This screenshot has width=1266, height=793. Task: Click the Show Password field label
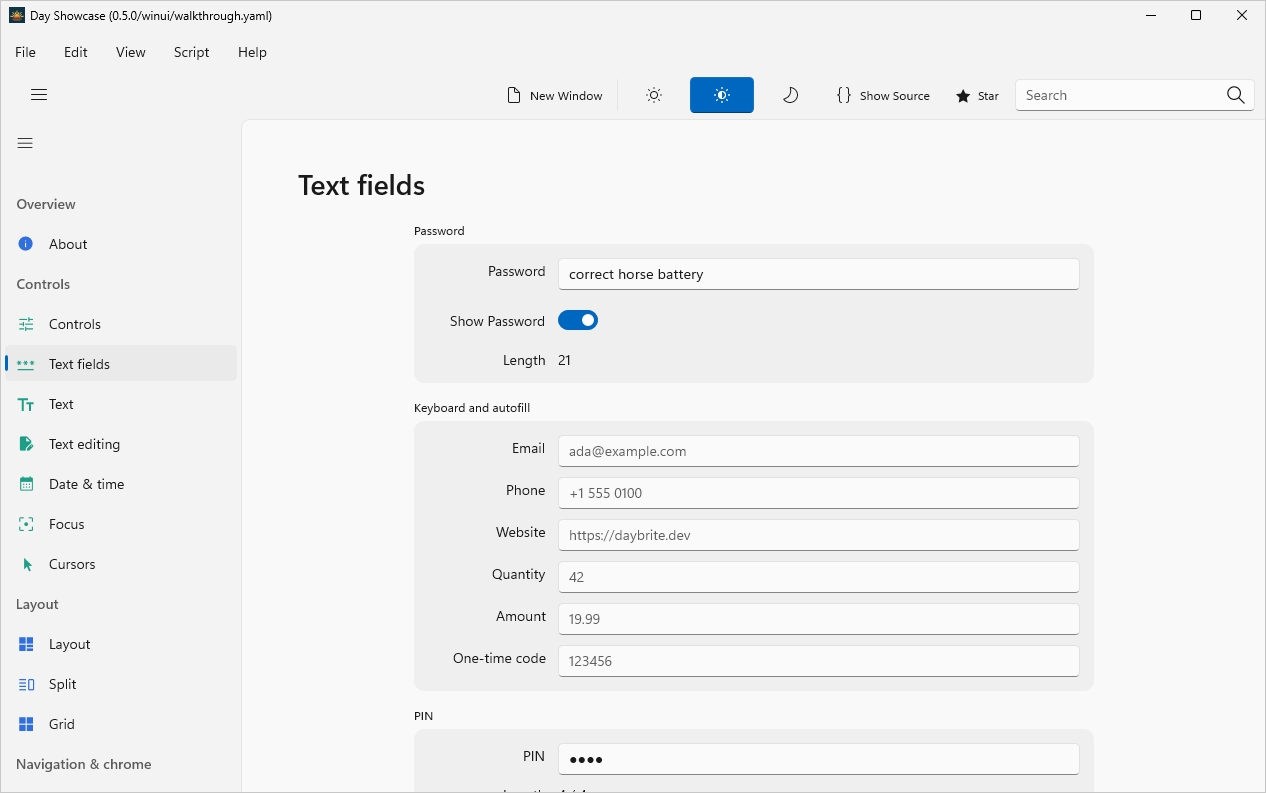(497, 321)
